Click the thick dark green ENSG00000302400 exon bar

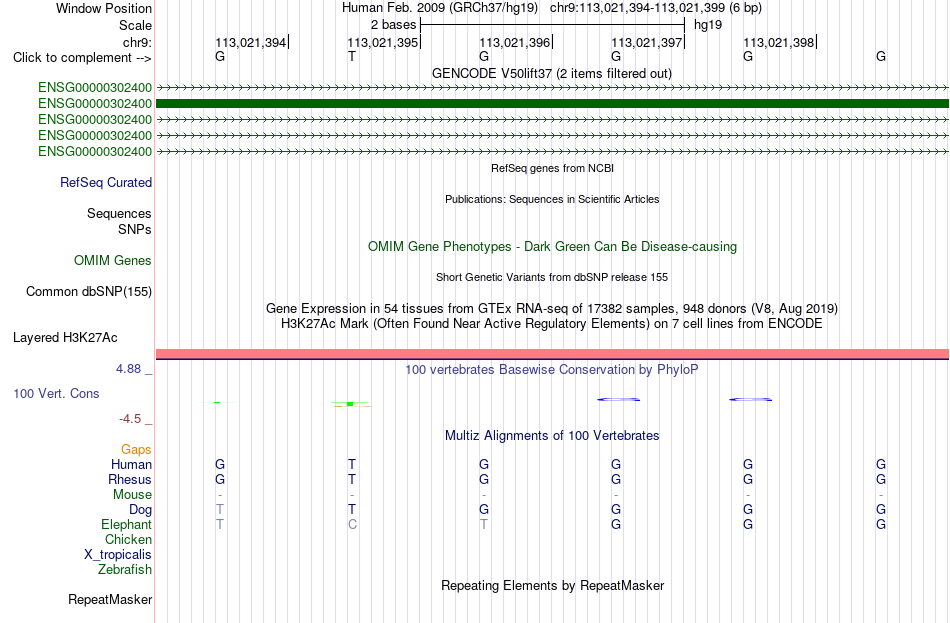tap(552, 104)
